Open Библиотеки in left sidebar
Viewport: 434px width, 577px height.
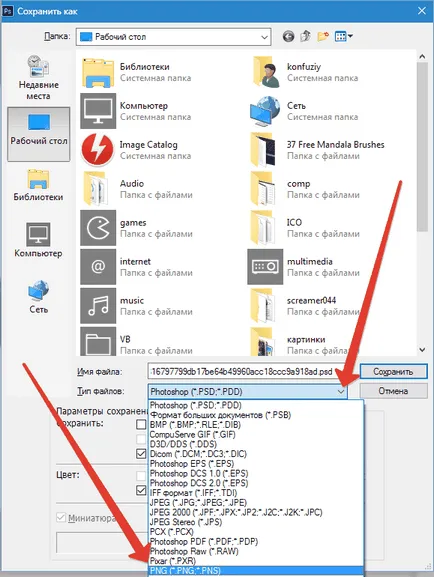point(38,185)
